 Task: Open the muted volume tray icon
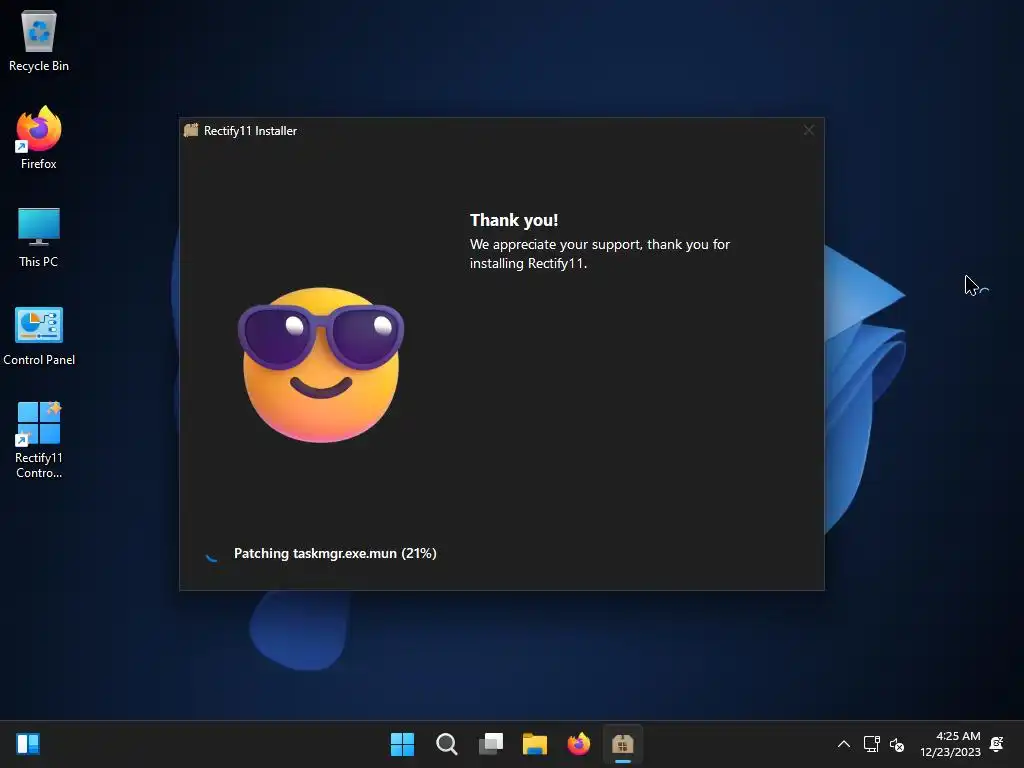pyautogui.click(x=897, y=744)
